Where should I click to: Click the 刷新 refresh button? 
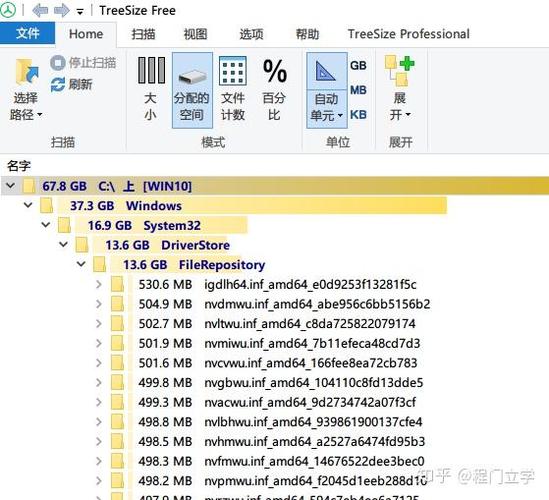71,84
